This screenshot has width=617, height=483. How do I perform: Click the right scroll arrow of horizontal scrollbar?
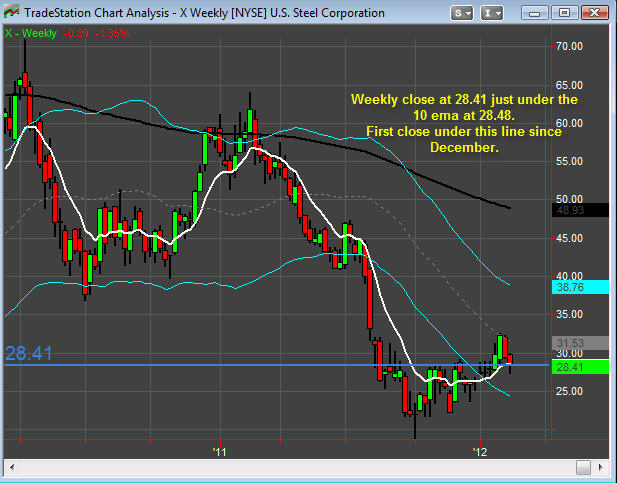tap(601, 467)
